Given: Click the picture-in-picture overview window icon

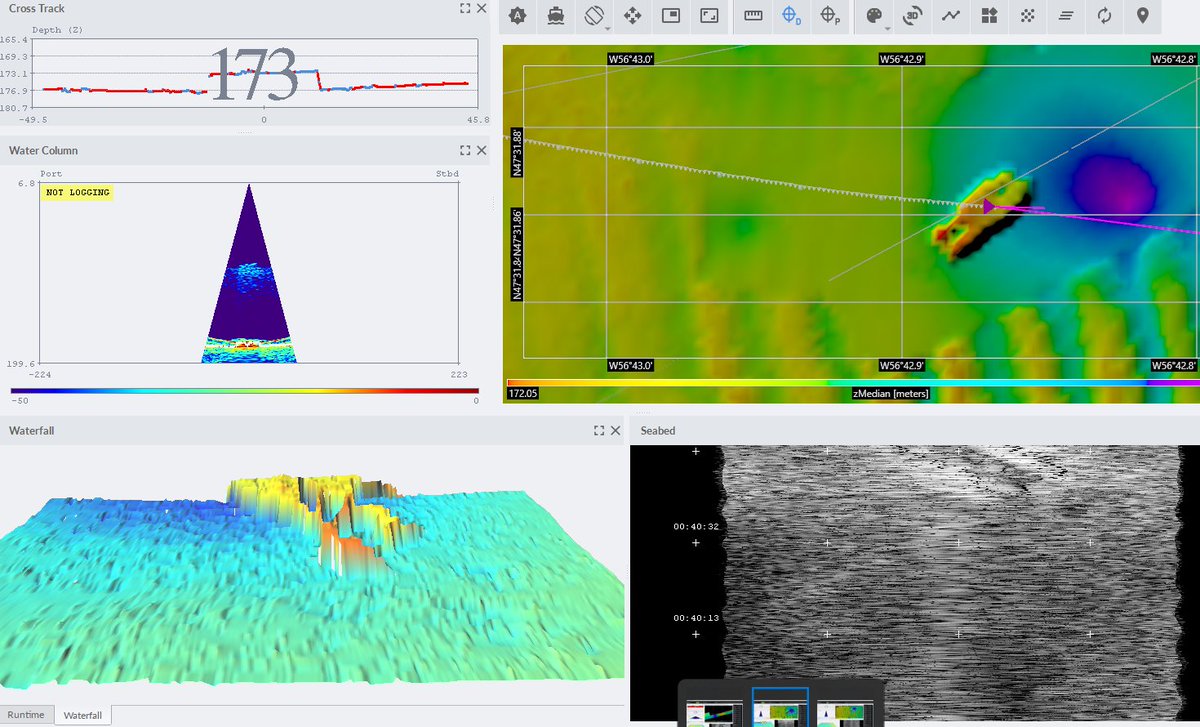Looking at the screenshot, I should click(x=671, y=16).
